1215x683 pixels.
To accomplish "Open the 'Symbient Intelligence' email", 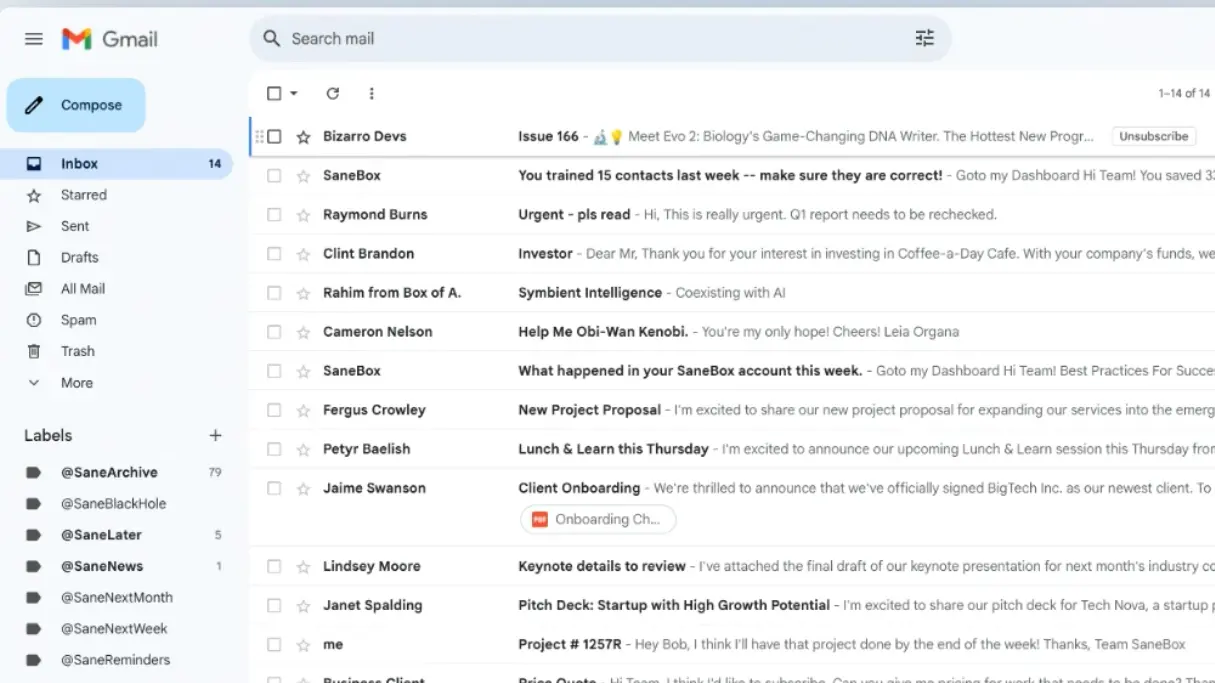I will pos(731,292).
